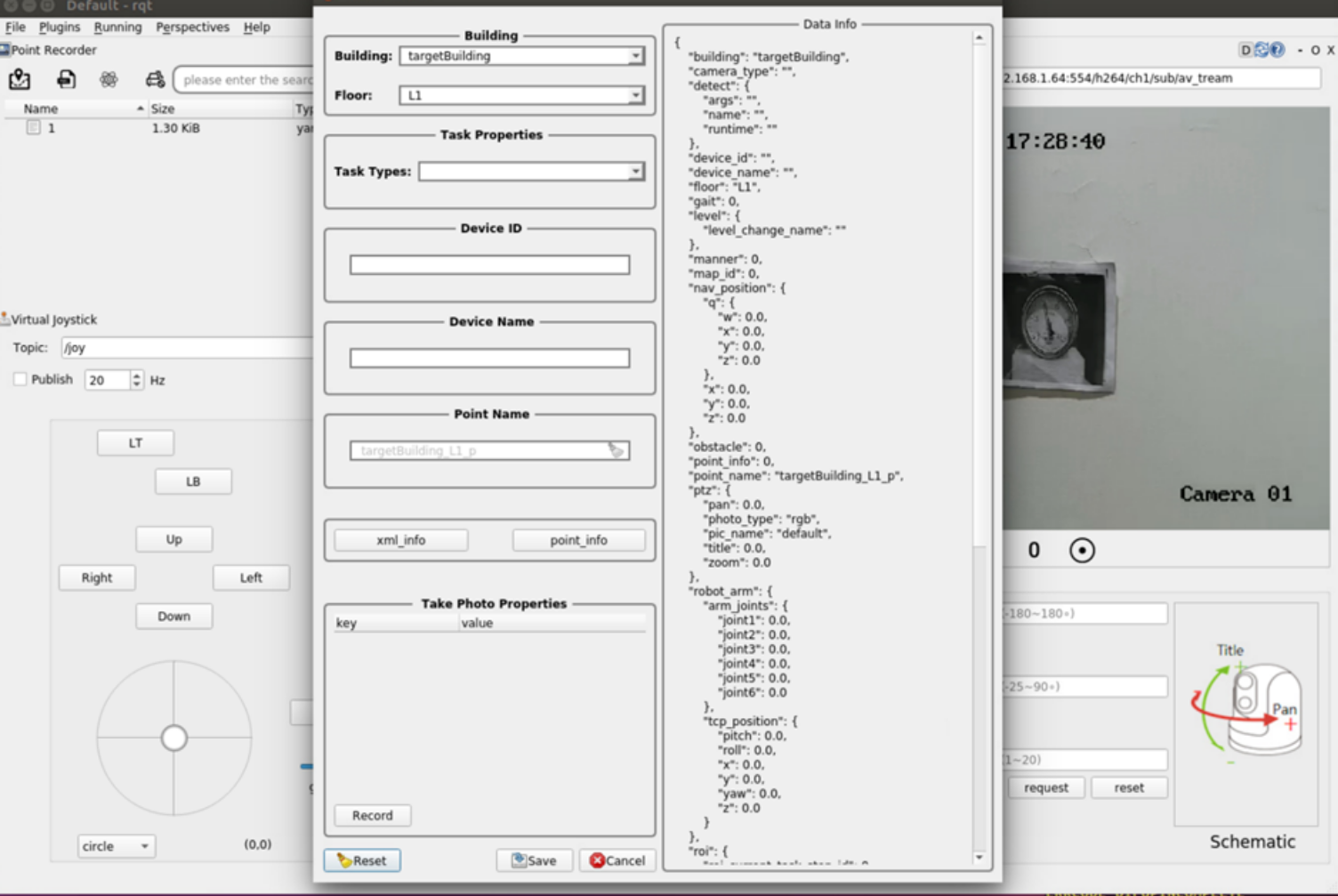This screenshot has height=896, width=1338.
Task: Click the atom icon in Point Recorder toolbar
Action: (109, 79)
